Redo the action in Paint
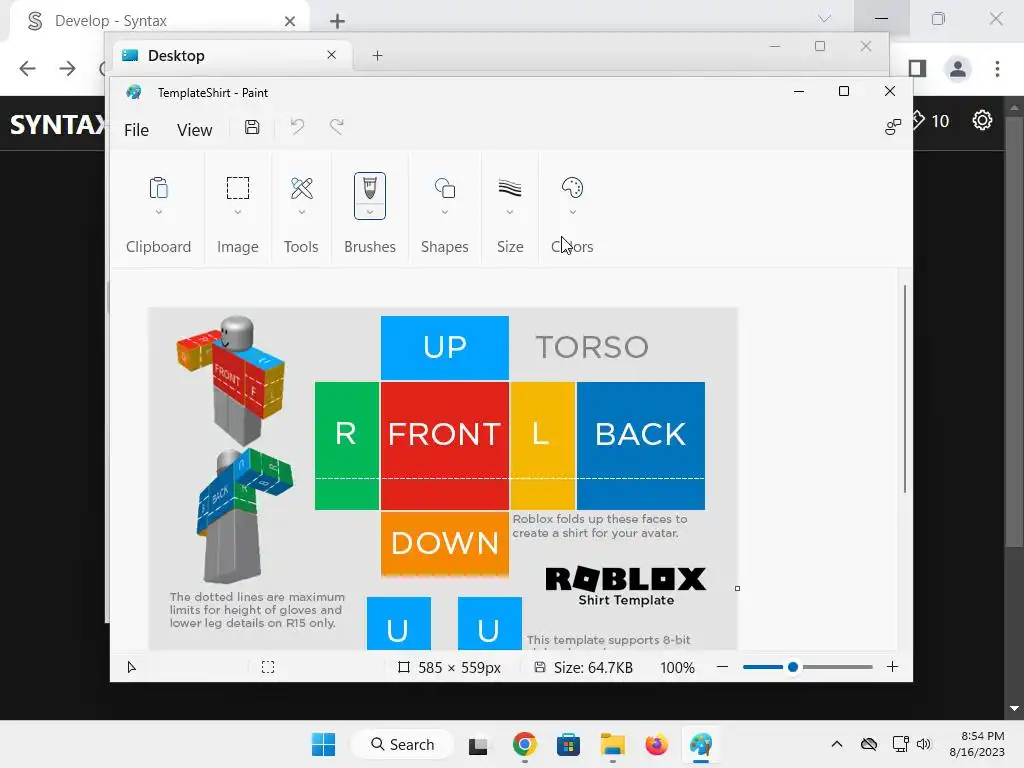Screen dimensions: 1024x768 pyautogui.click(x=336, y=127)
